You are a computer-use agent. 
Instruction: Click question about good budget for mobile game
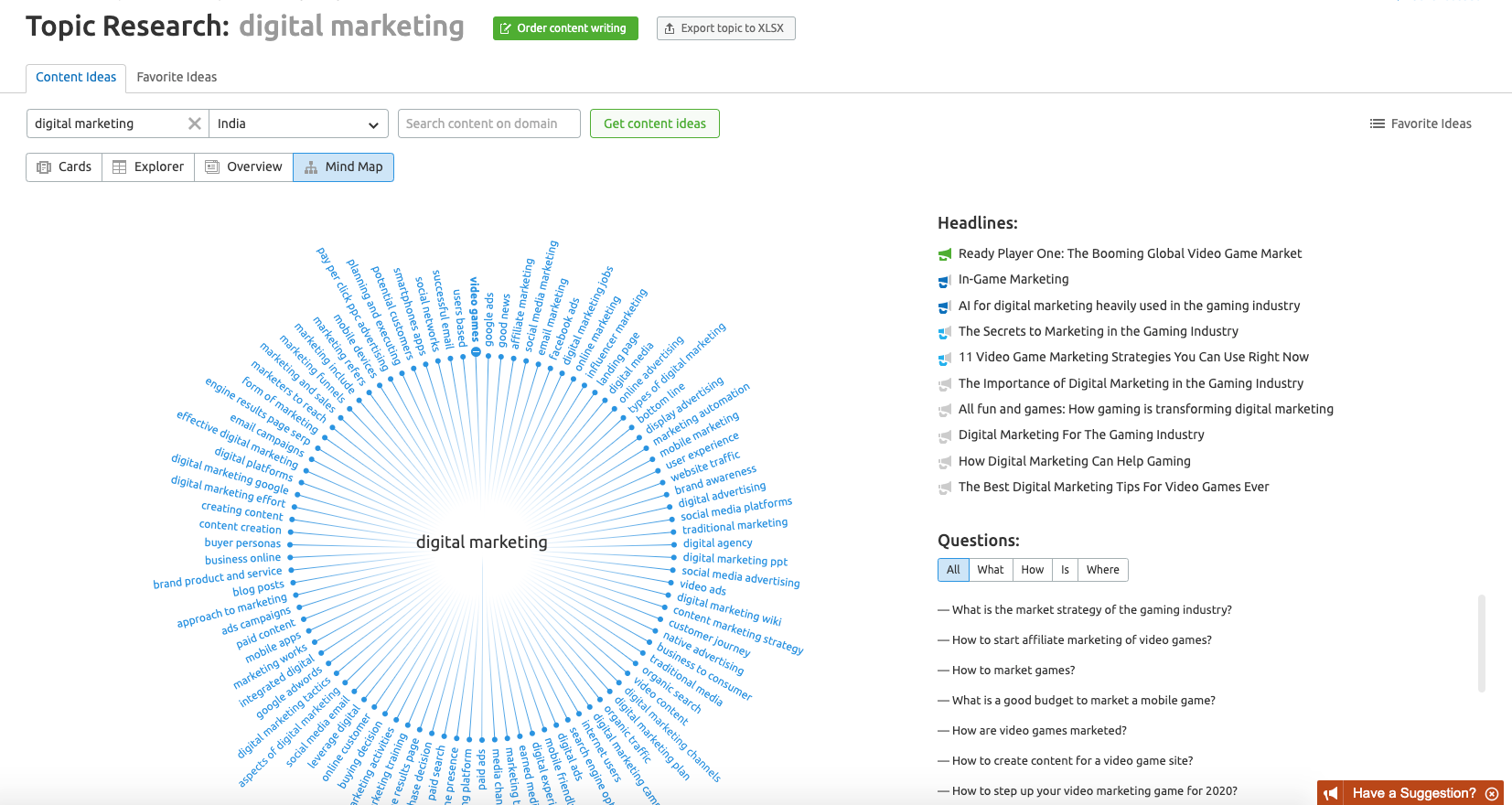click(x=1084, y=701)
